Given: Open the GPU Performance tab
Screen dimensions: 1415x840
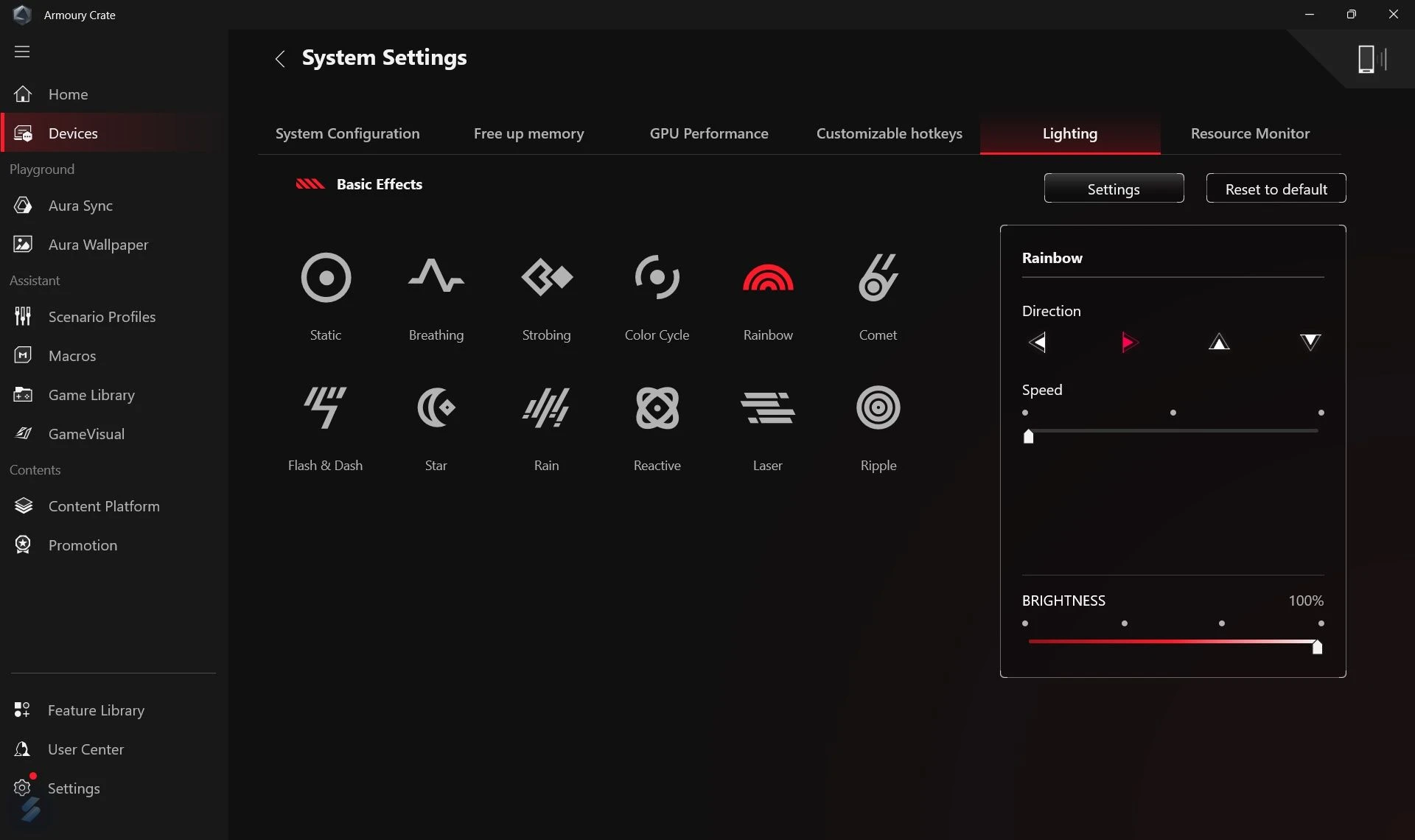Looking at the screenshot, I should coord(709,133).
